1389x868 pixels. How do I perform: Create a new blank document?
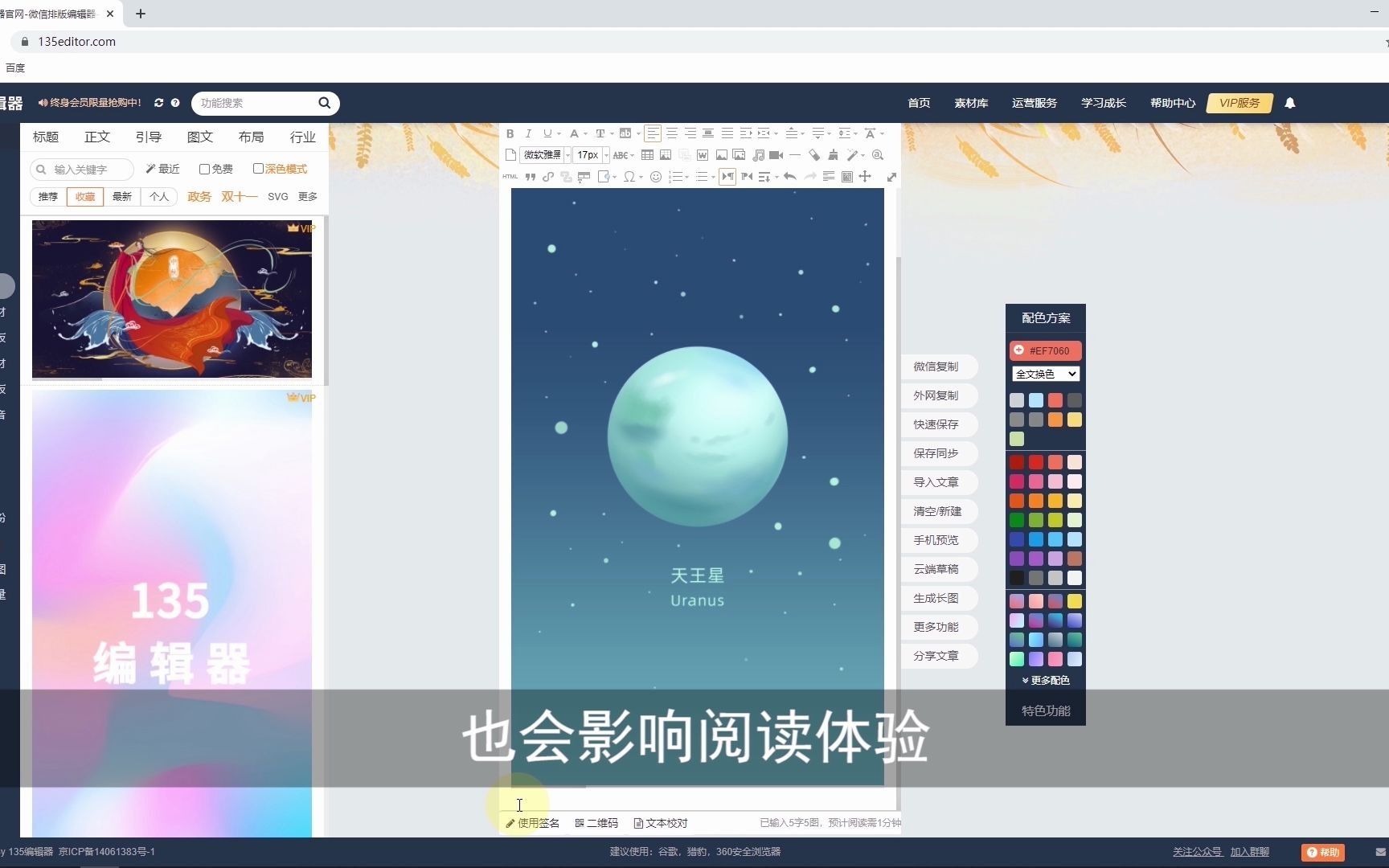tap(510, 155)
